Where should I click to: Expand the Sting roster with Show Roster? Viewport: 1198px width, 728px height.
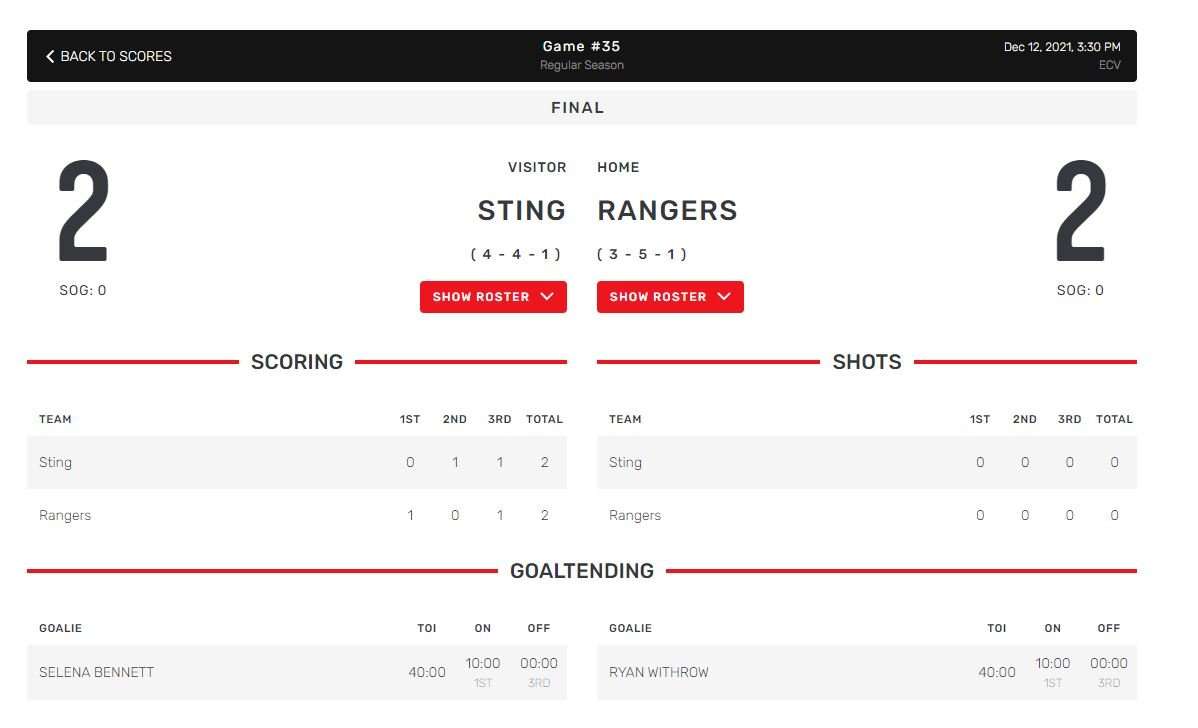point(494,296)
